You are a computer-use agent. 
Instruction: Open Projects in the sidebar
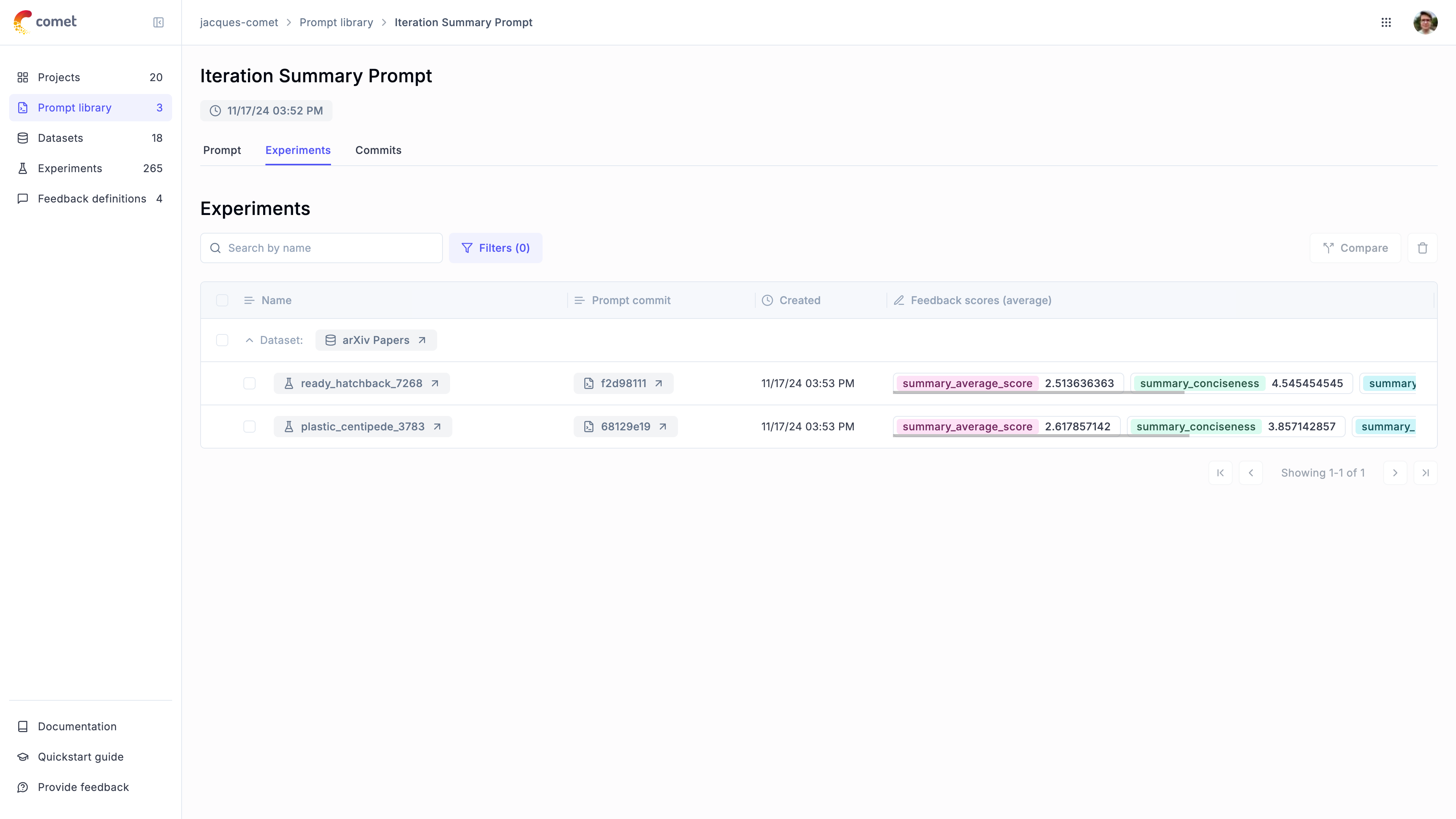(91, 77)
